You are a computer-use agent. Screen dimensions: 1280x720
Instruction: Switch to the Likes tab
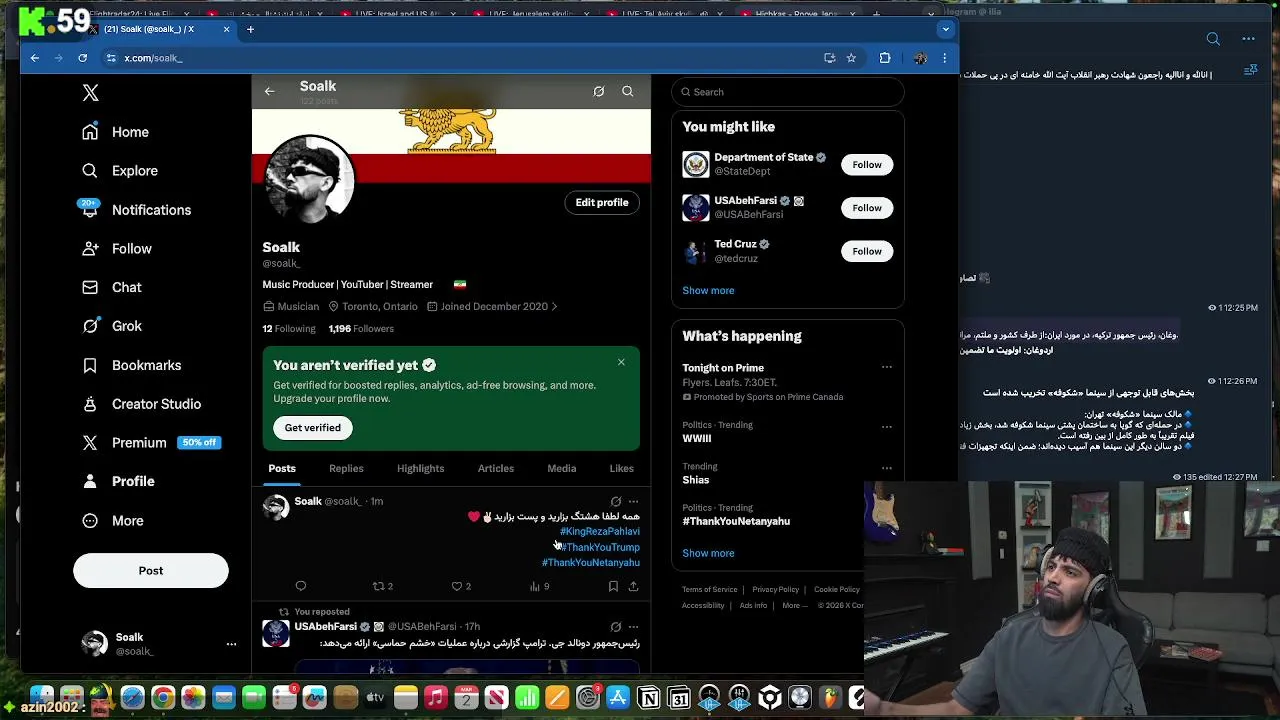point(621,468)
